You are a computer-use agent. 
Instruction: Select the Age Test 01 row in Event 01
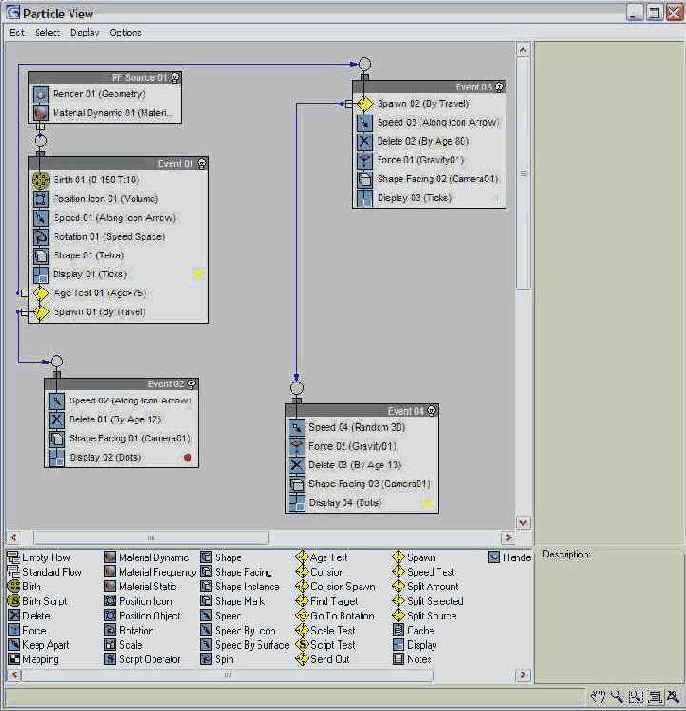pos(100,293)
